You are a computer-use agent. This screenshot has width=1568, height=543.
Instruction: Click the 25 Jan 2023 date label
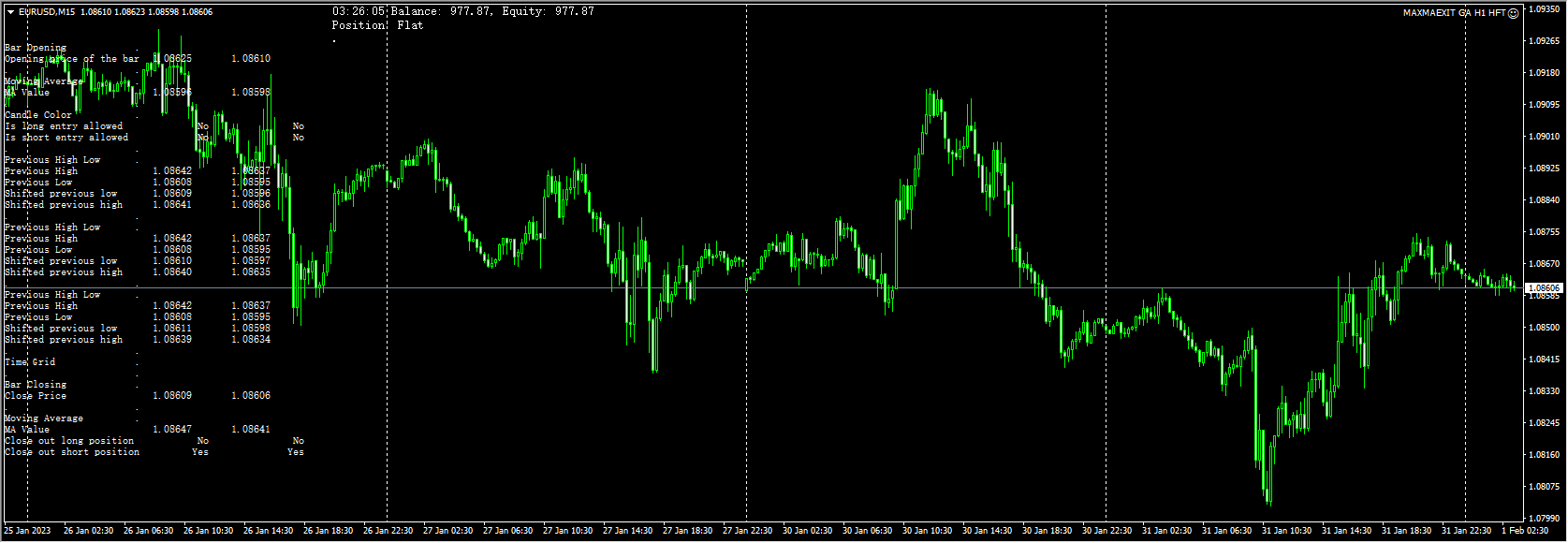click(x=28, y=531)
